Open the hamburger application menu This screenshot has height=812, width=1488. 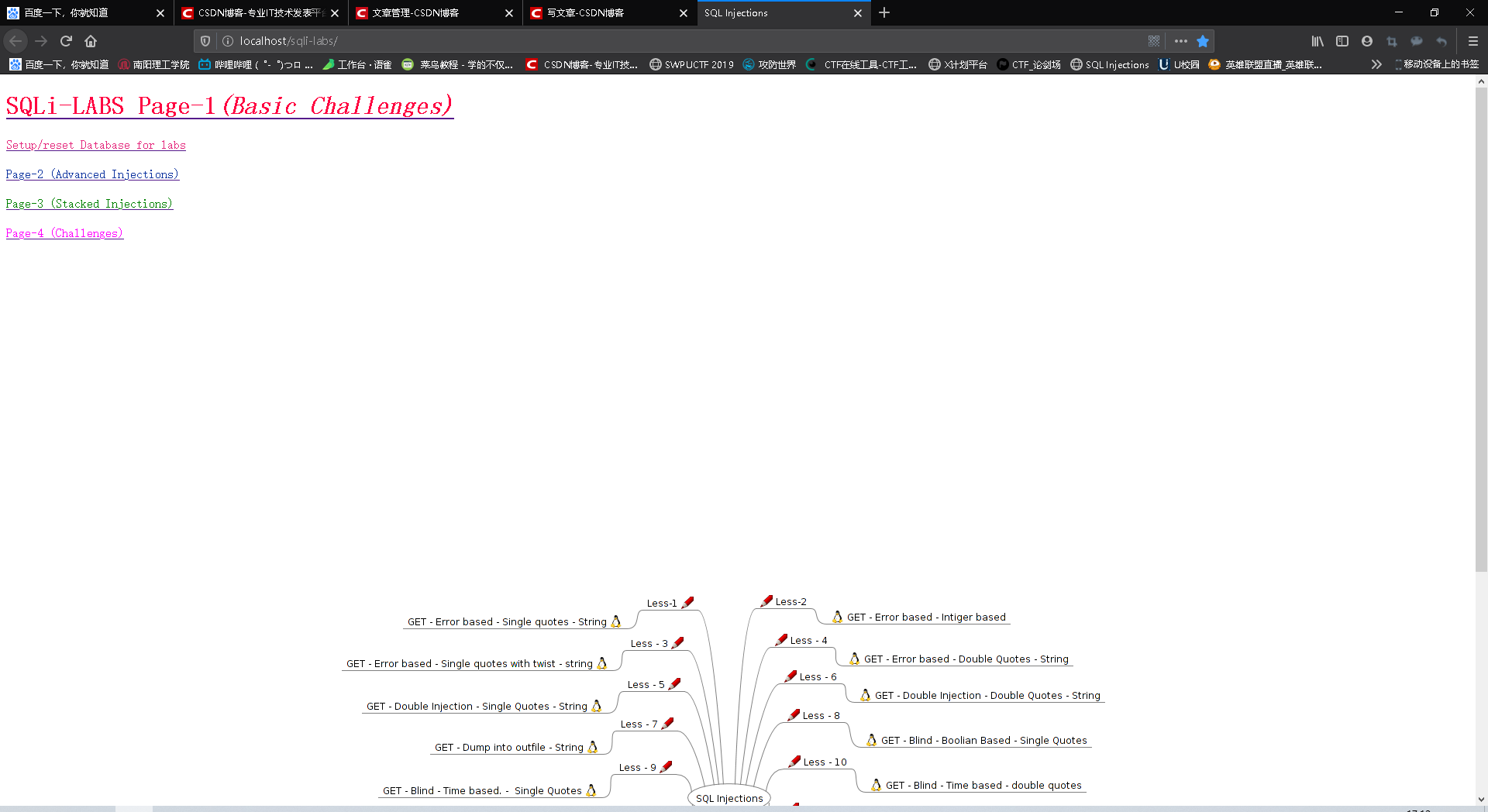[1472, 41]
